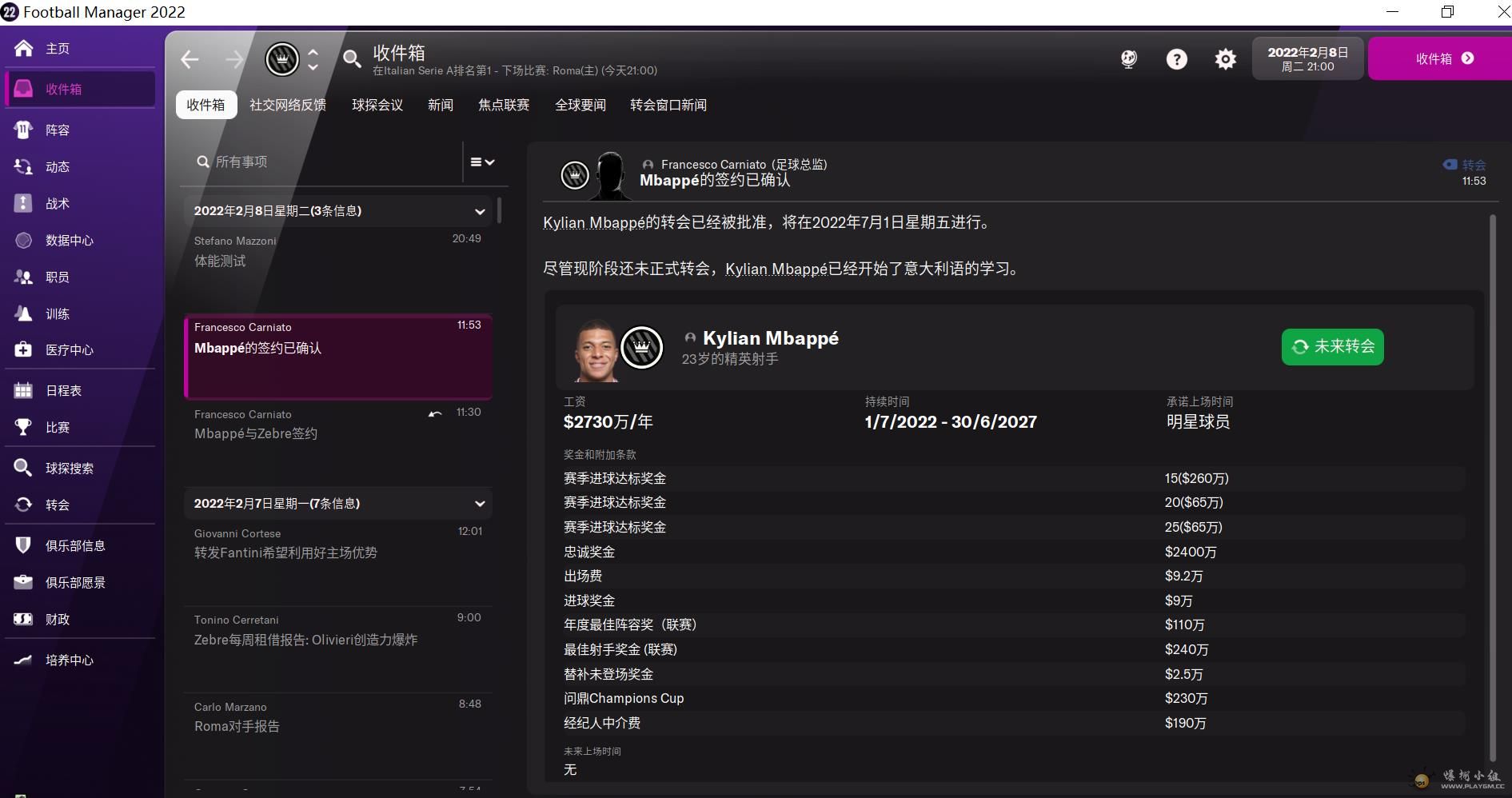This screenshot has height=798, width=1512.
Task: Click the search magnifier in the top bar
Action: 352,58
